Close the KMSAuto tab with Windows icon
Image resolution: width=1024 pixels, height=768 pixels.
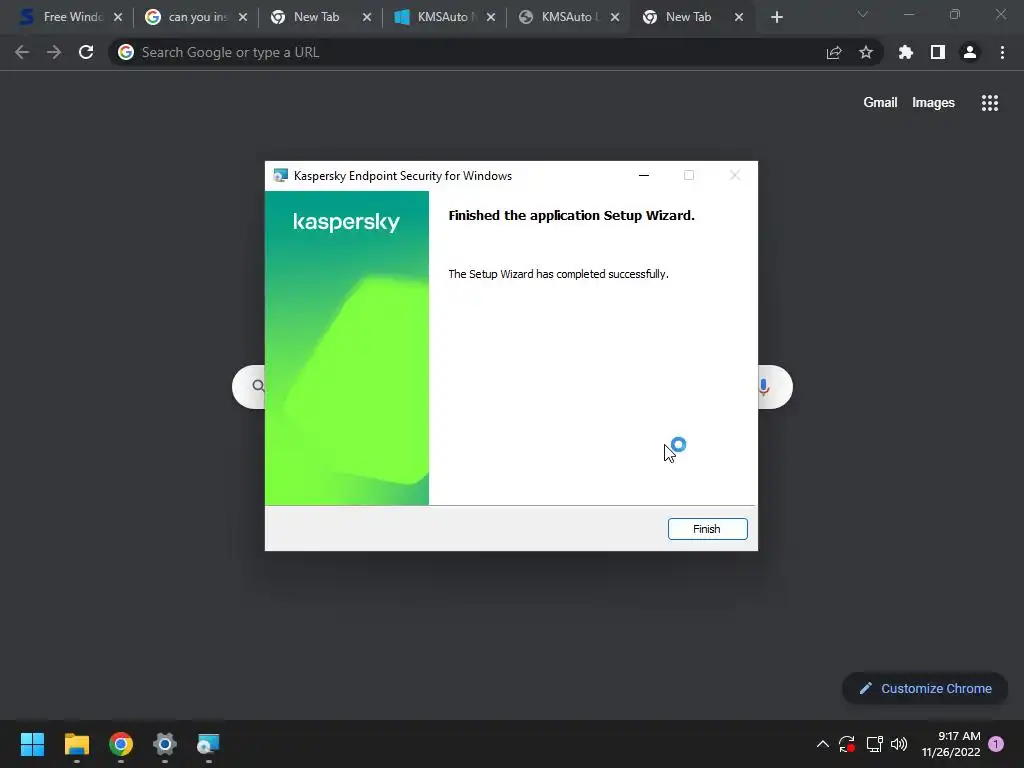[491, 17]
